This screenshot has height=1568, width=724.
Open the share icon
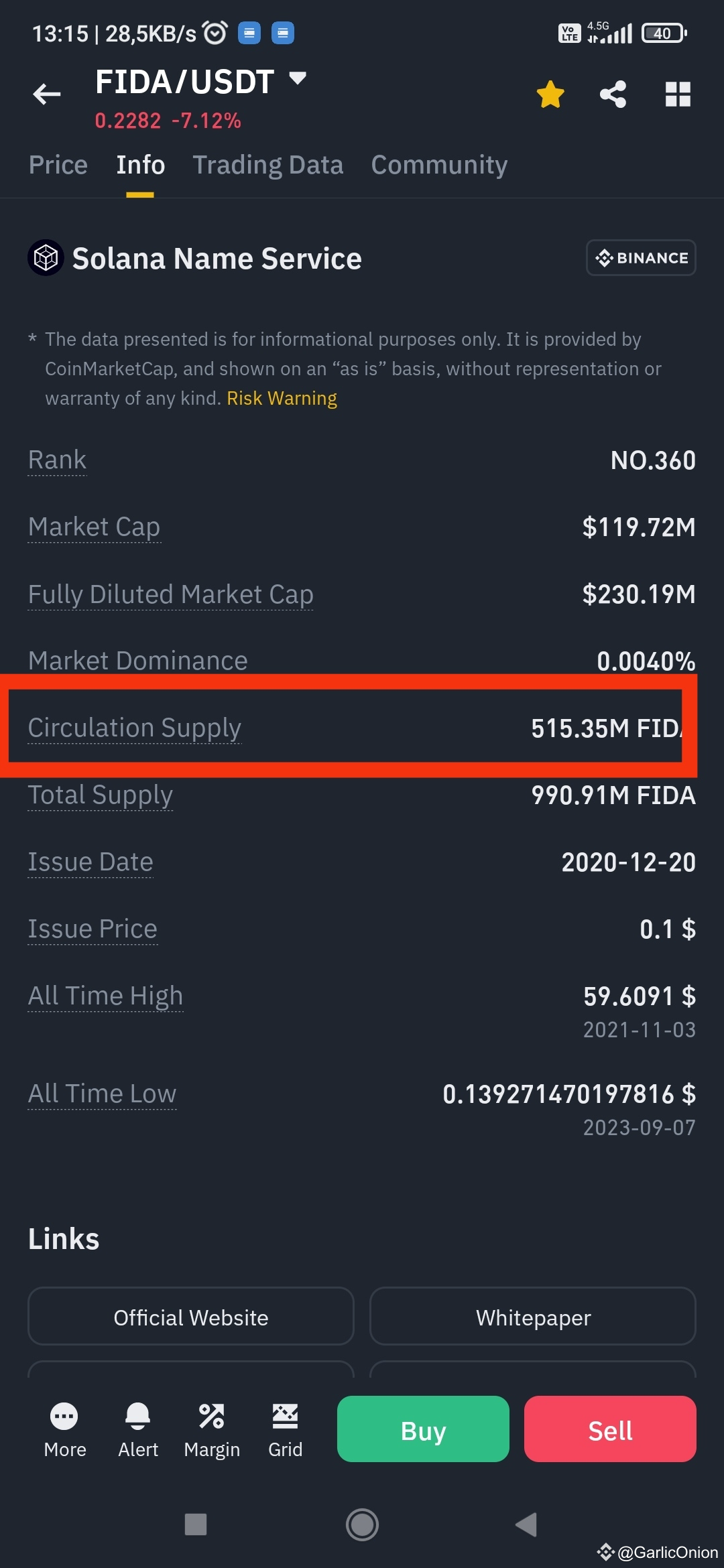click(x=613, y=94)
